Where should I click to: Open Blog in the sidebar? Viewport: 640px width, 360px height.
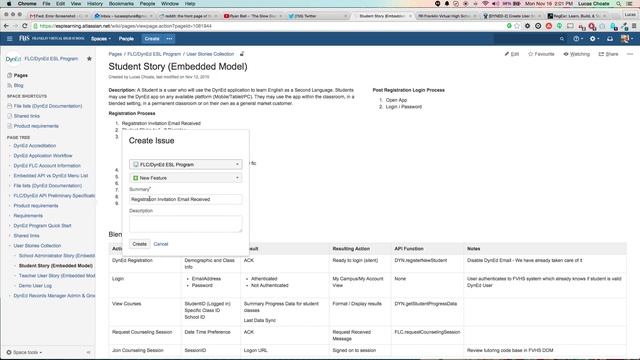(18, 85)
